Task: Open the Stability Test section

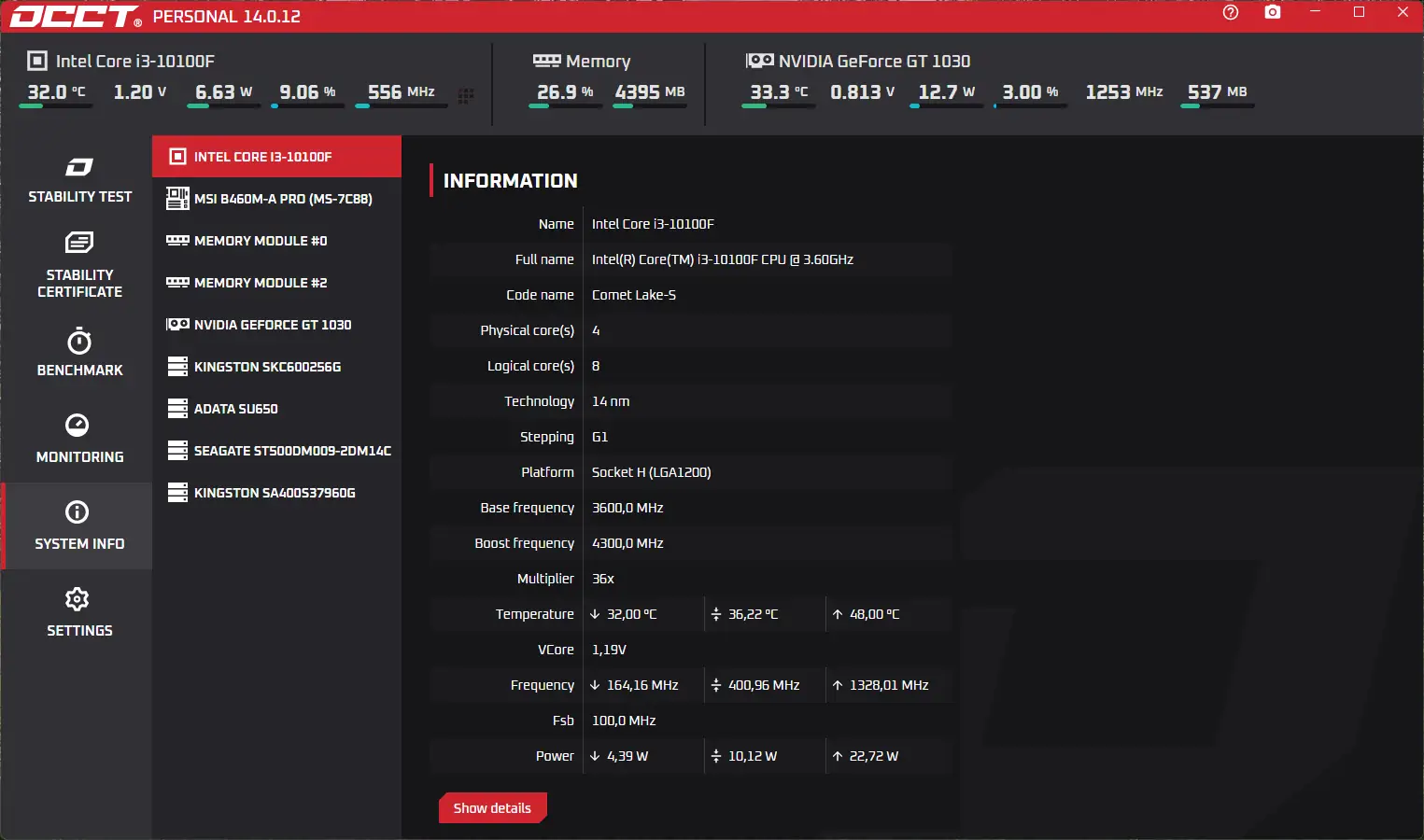Action: pyautogui.click(x=79, y=180)
